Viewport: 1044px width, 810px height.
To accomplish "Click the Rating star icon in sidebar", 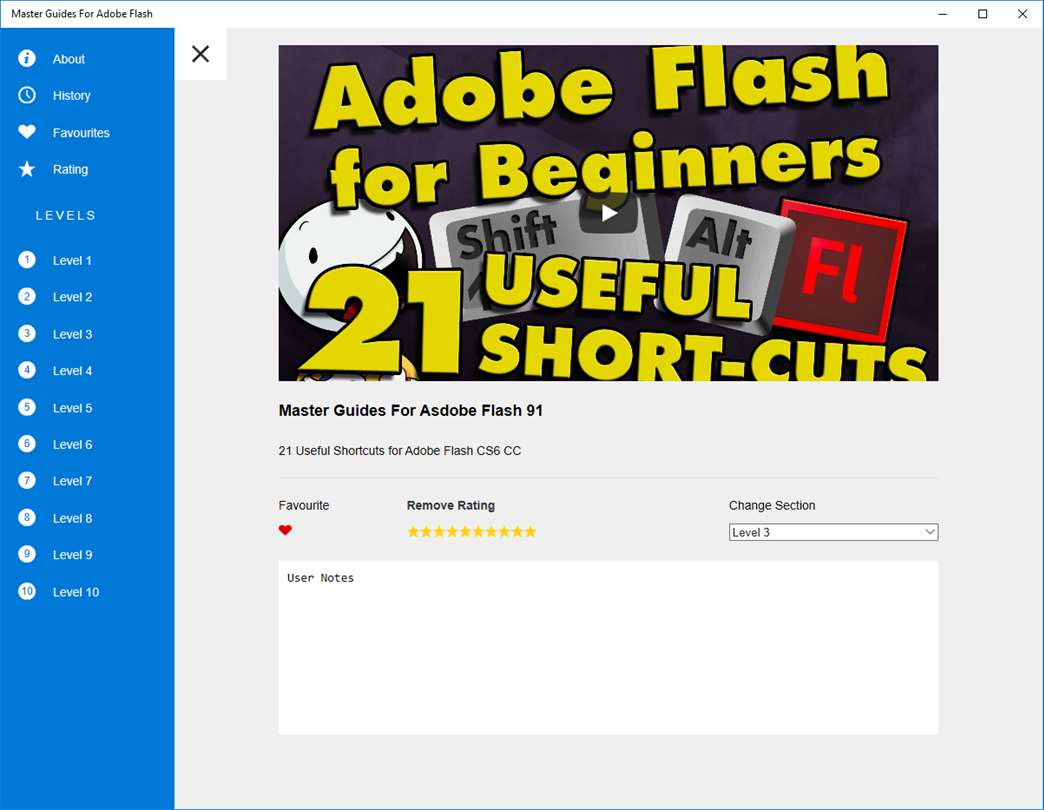I will (x=27, y=169).
